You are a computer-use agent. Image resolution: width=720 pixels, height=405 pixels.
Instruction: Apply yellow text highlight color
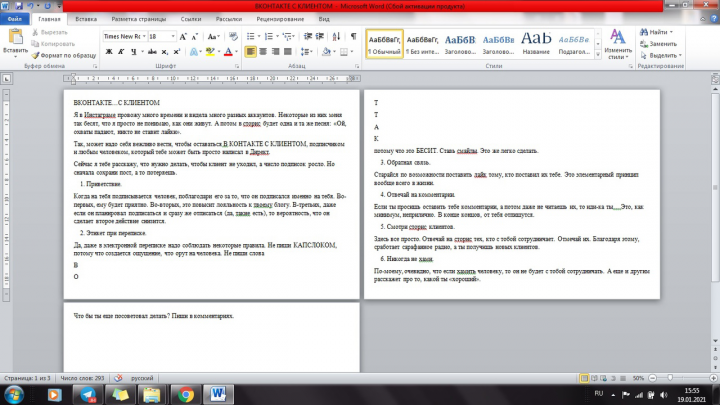210,51
